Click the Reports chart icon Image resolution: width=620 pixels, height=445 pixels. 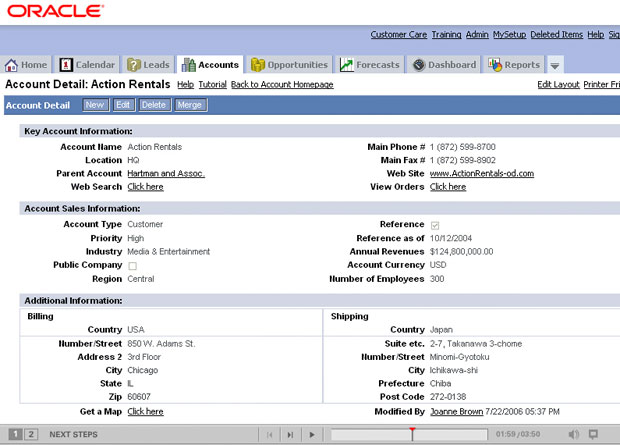pyautogui.click(x=495, y=65)
